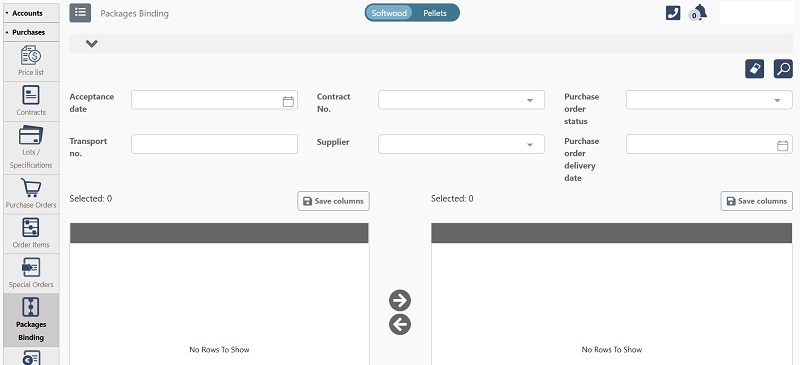Save columns for the left table
Viewport: 800px width, 365px height.
click(333, 201)
